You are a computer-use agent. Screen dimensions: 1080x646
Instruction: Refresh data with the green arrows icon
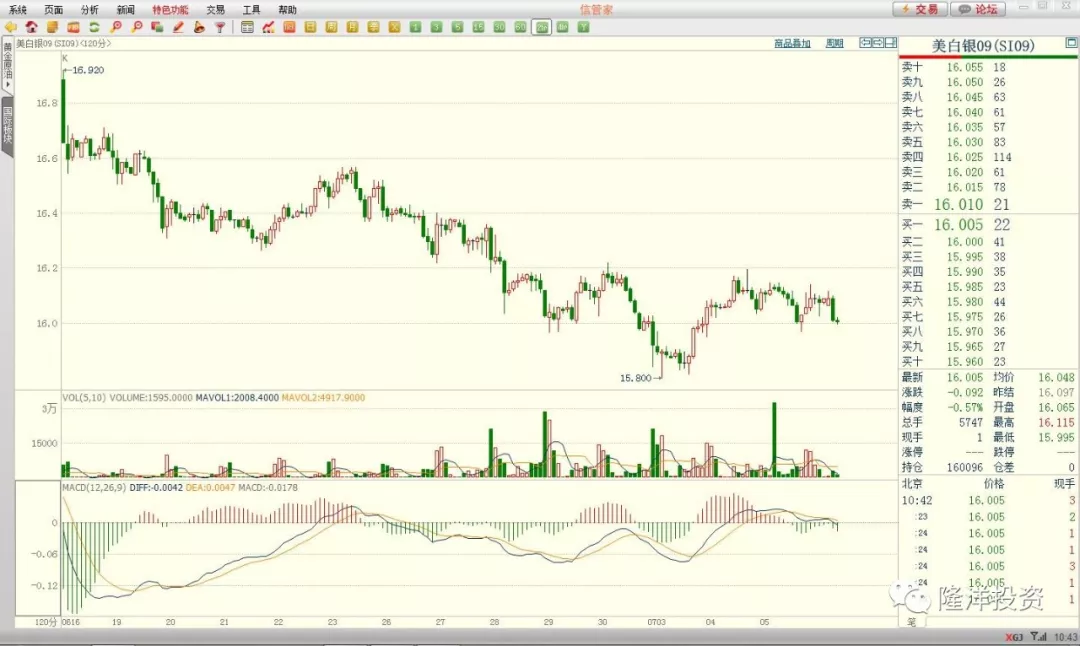point(94,27)
